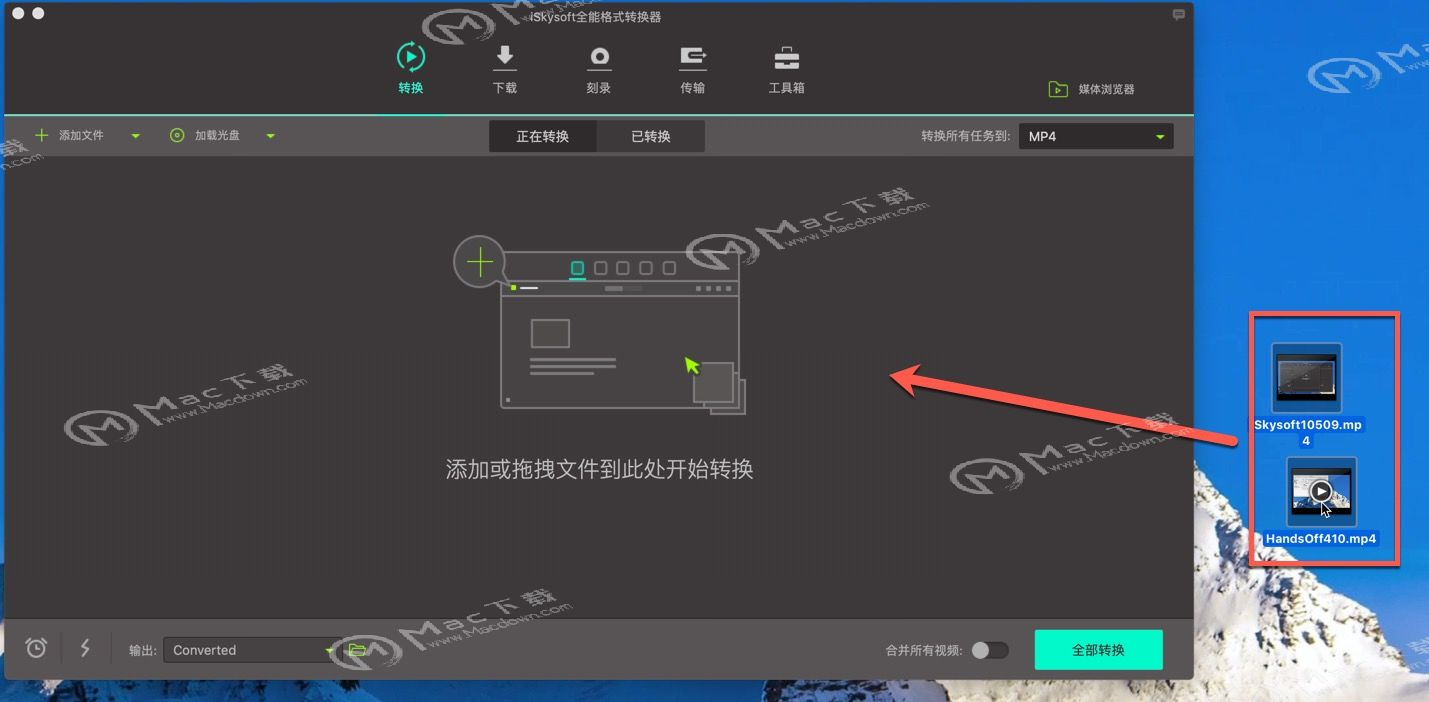Open the Burn (刻录) section

599,68
